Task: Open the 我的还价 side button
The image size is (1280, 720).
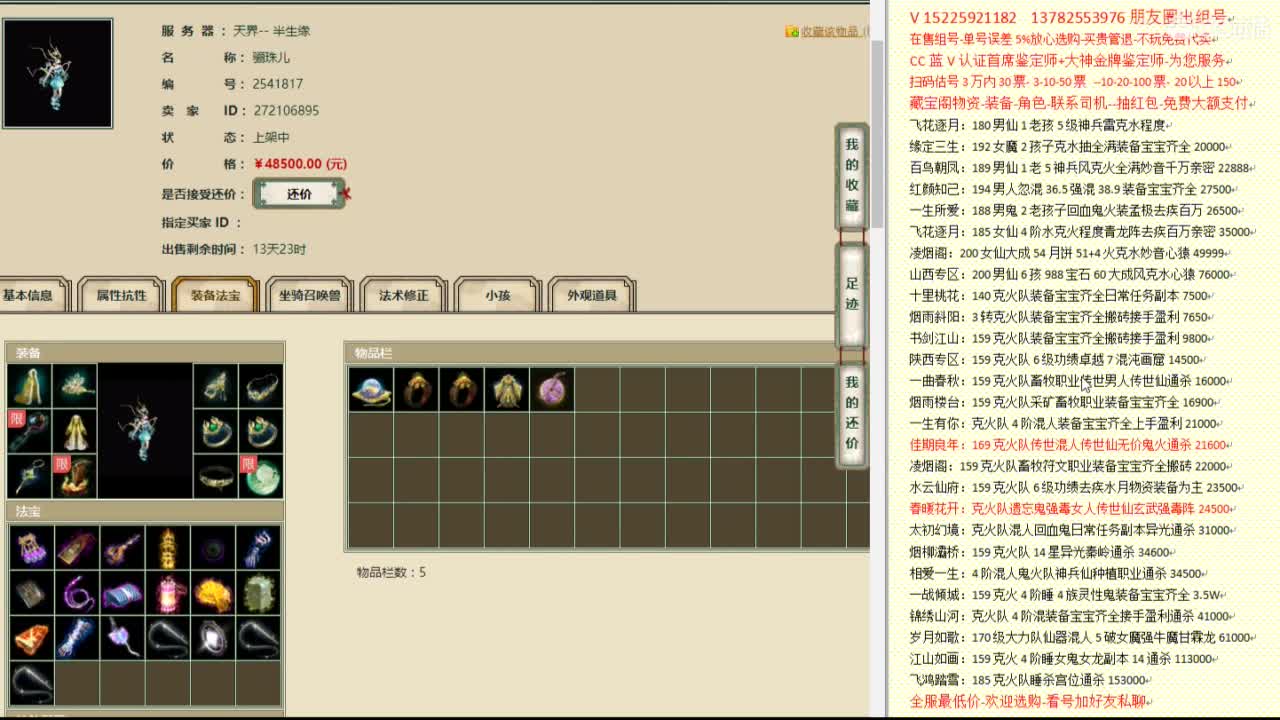Action: tap(852, 413)
